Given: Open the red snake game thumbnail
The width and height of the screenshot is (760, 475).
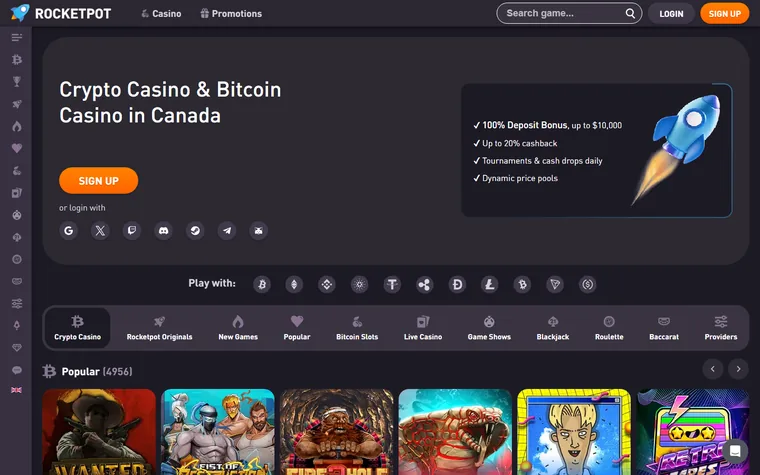Looking at the screenshot, I should pos(455,432).
